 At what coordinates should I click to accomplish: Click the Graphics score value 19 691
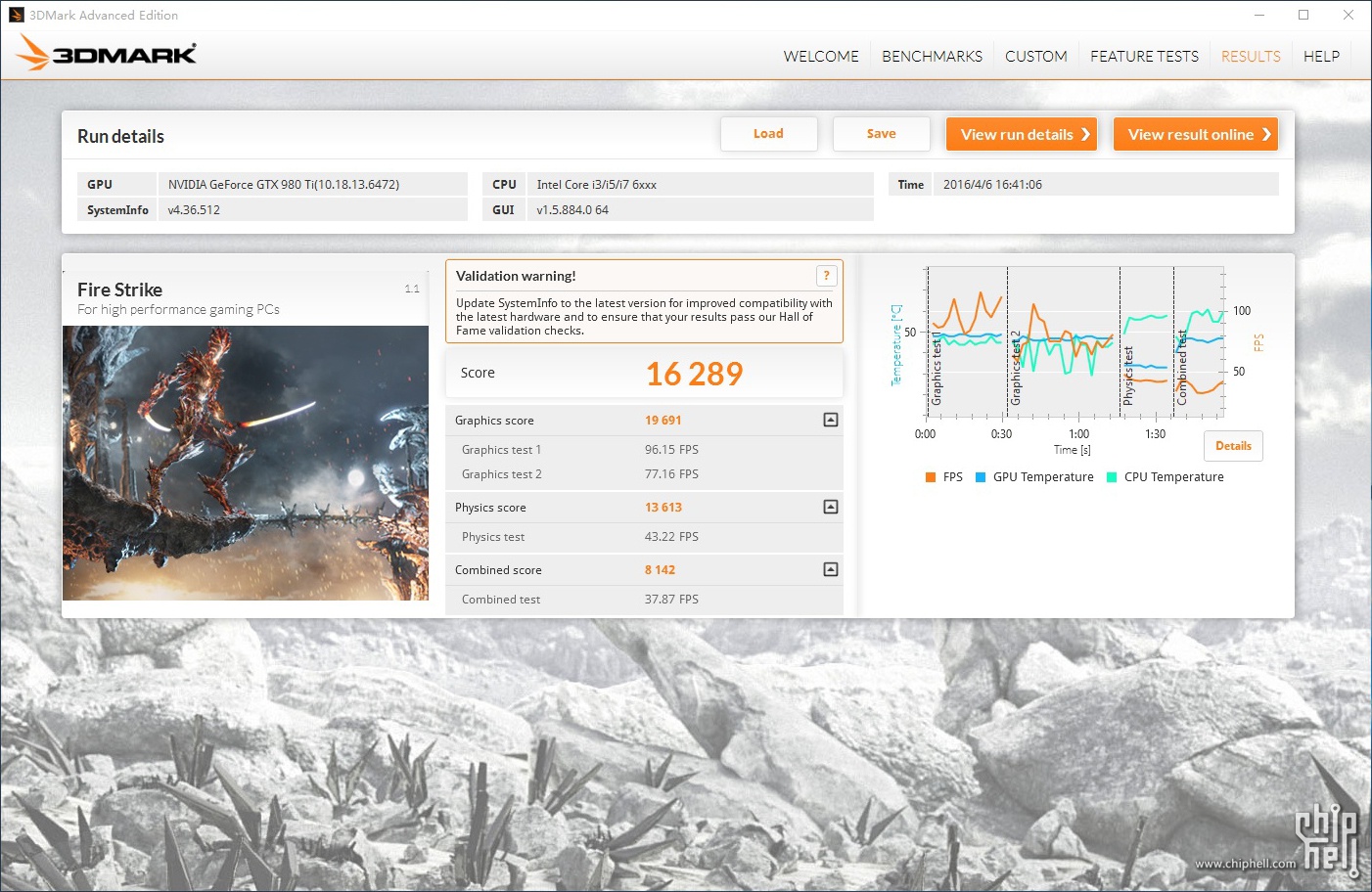click(x=663, y=421)
